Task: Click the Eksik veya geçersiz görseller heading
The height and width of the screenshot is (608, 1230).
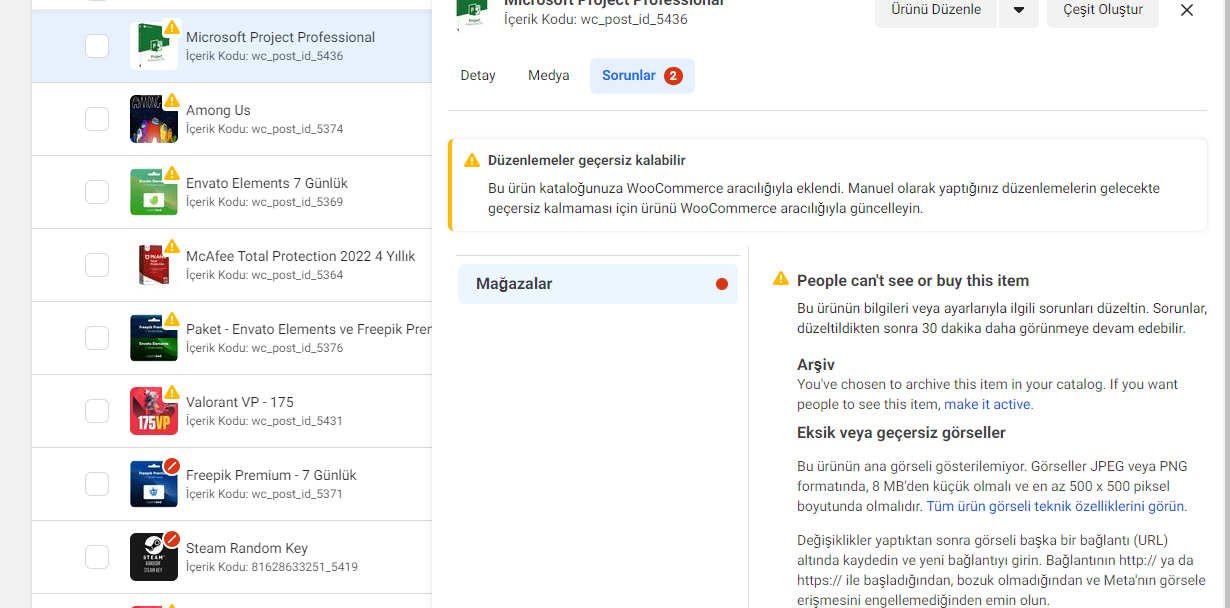Action: pos(901,433)
